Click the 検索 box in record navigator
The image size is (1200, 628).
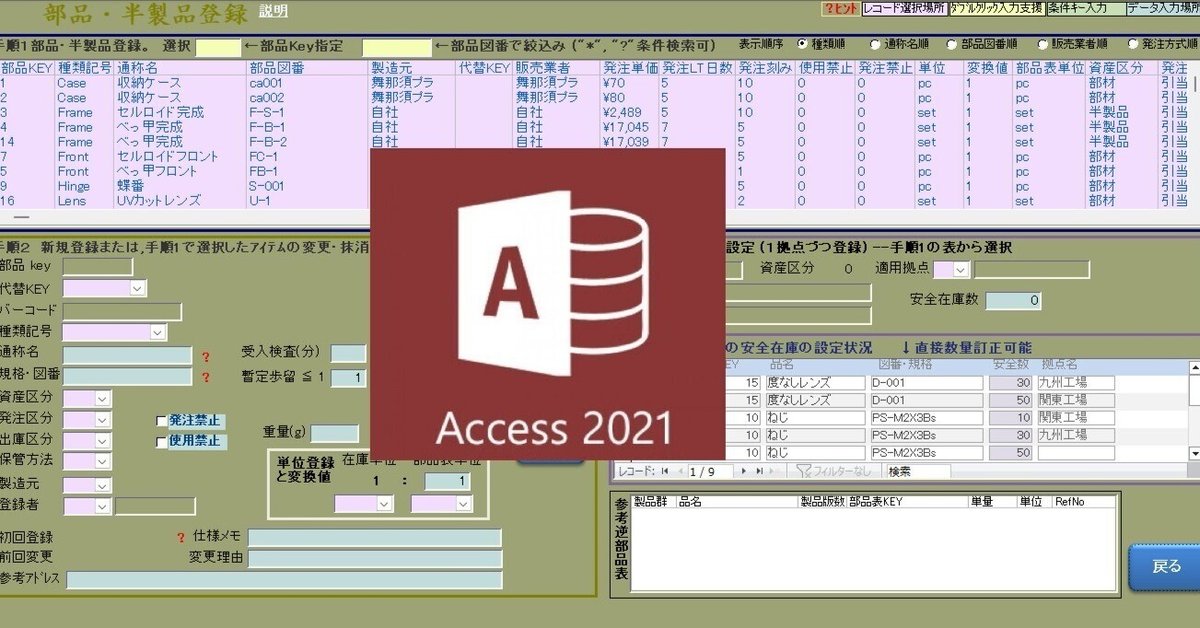tap(917, 471)
